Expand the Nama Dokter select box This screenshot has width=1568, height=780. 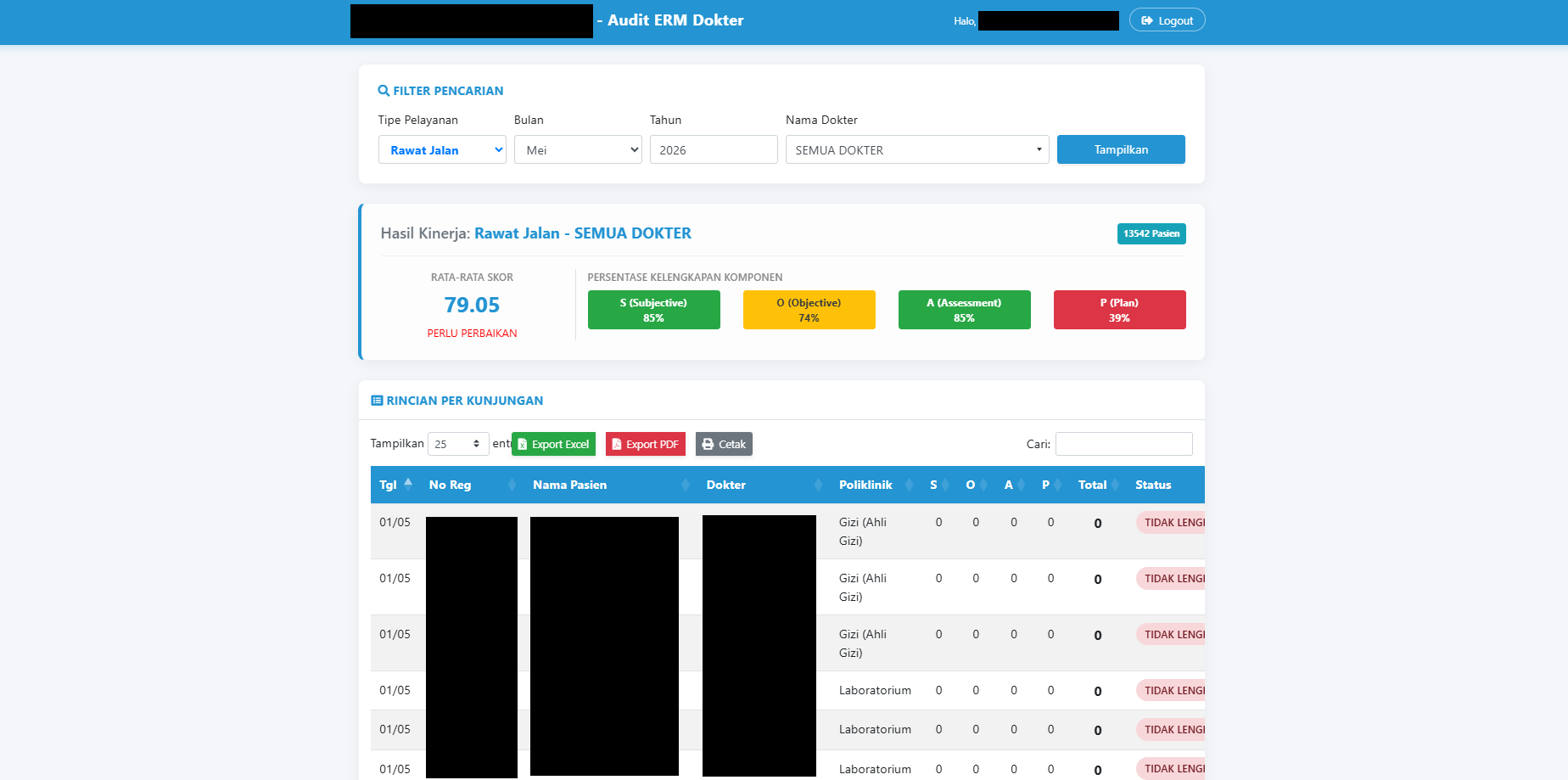point(917,149)
